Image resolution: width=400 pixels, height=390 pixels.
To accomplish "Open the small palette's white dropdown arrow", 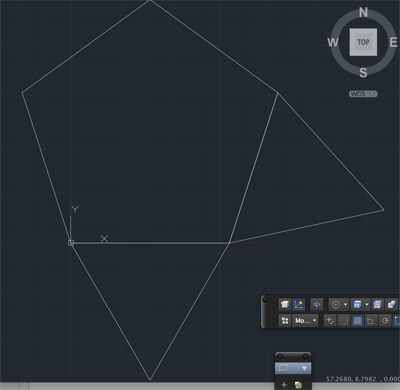I will [304, 368].
